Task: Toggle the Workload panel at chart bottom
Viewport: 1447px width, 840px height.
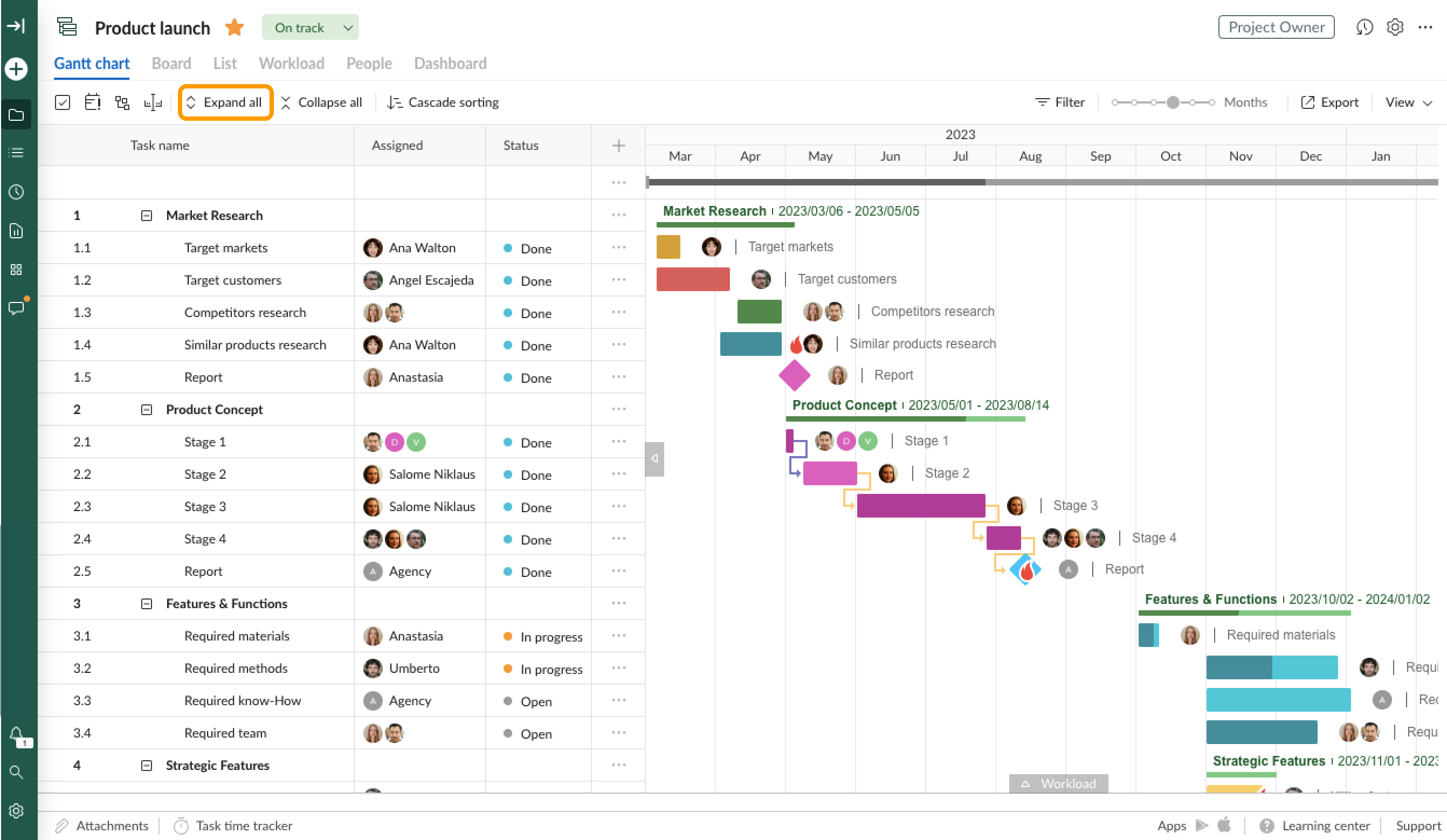Action: pos(1058,783)
